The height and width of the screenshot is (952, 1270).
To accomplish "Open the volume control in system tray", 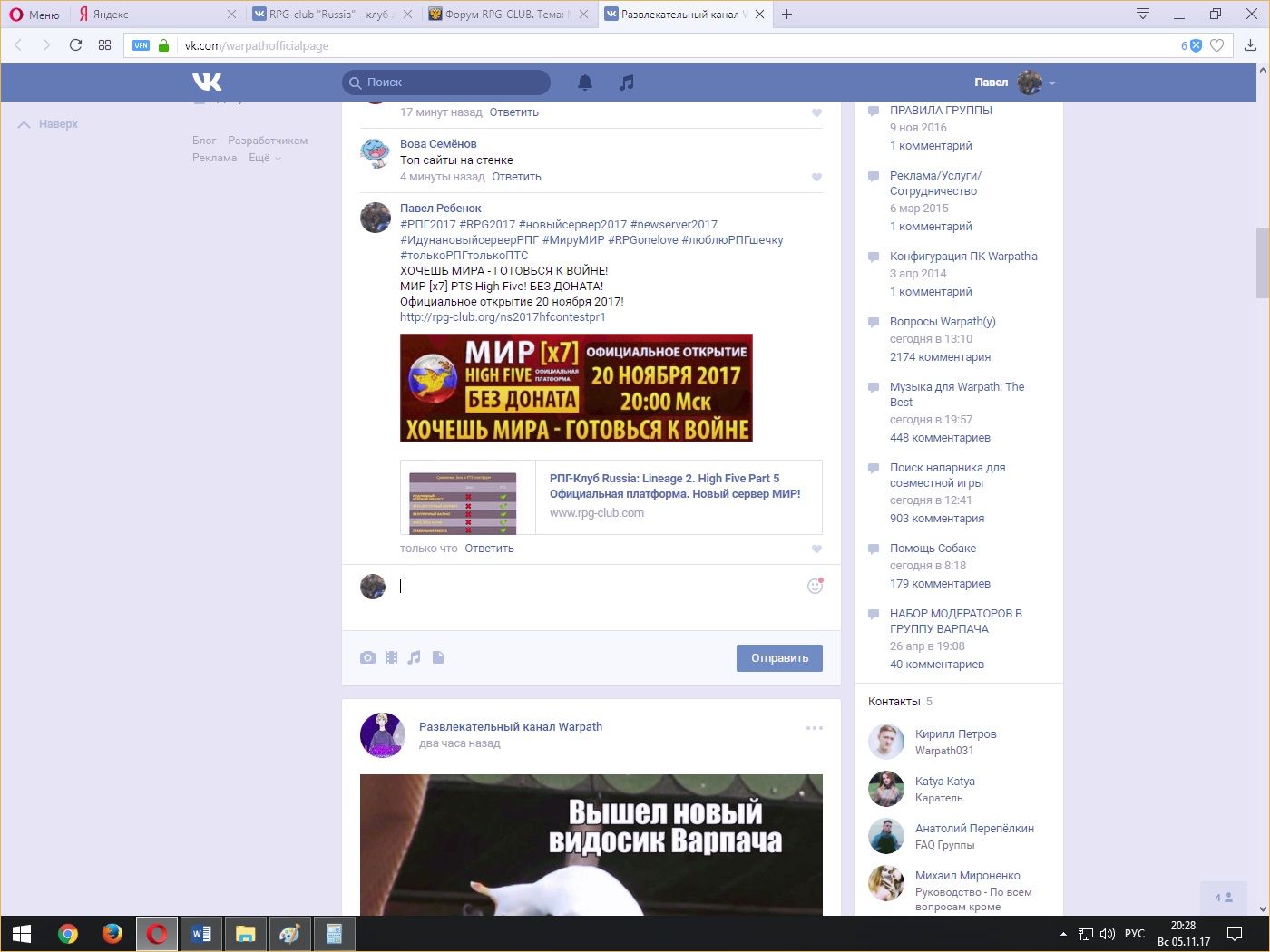I will 1108,933.
